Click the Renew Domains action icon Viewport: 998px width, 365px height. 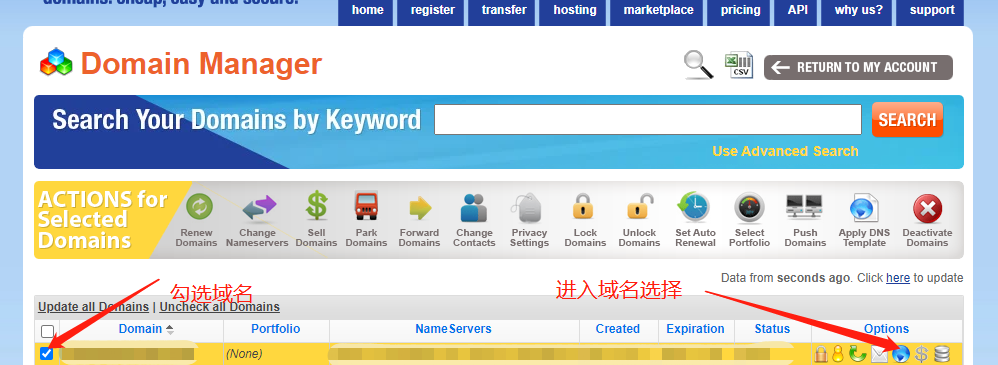click(199, 208)
